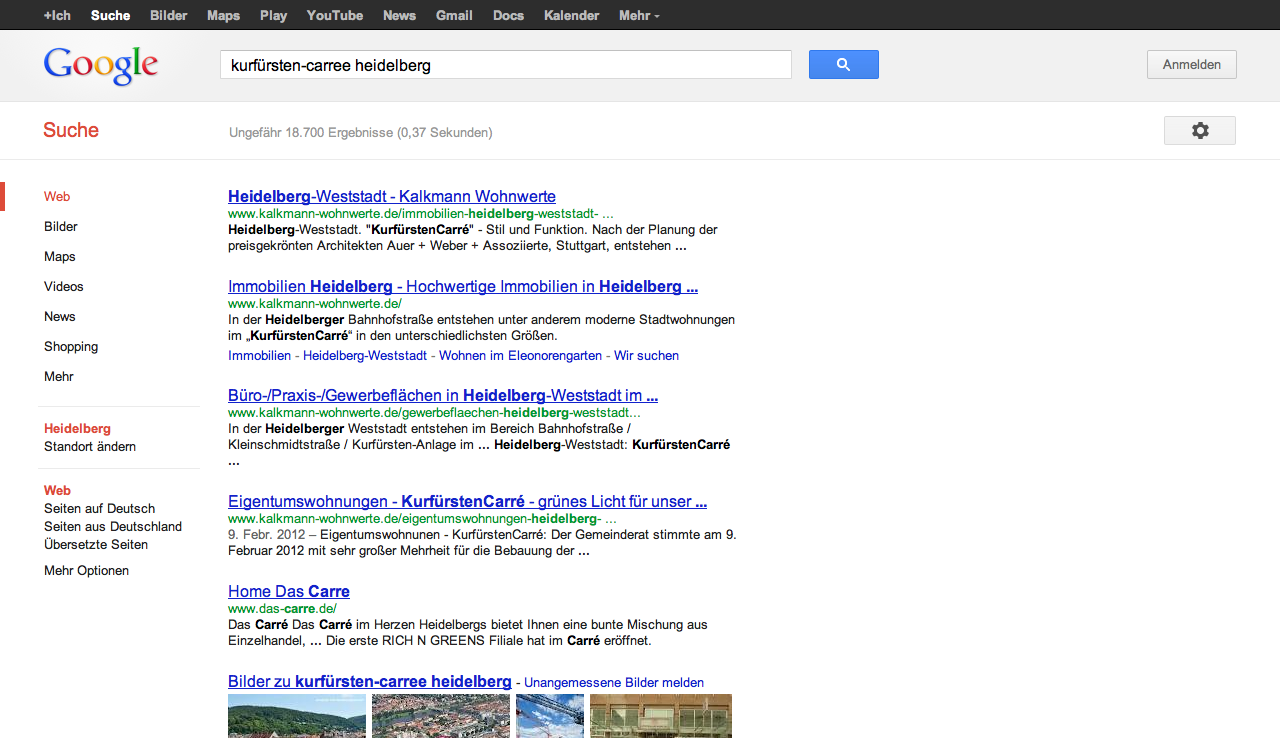
Task: Focus the search field with kurfürsten-carree heidelberg
Action: [506, 64]
